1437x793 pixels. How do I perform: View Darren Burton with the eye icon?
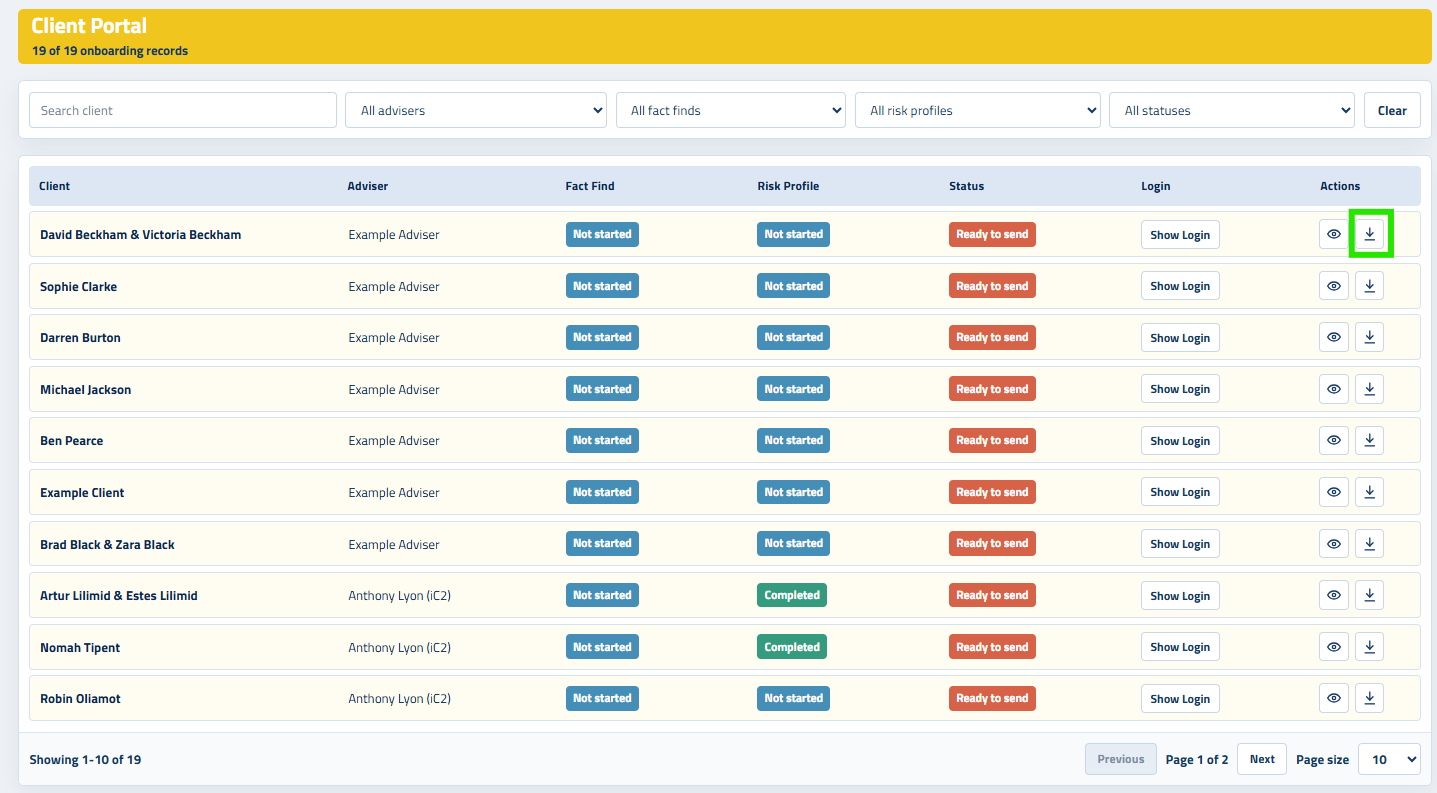[1334, 337]
